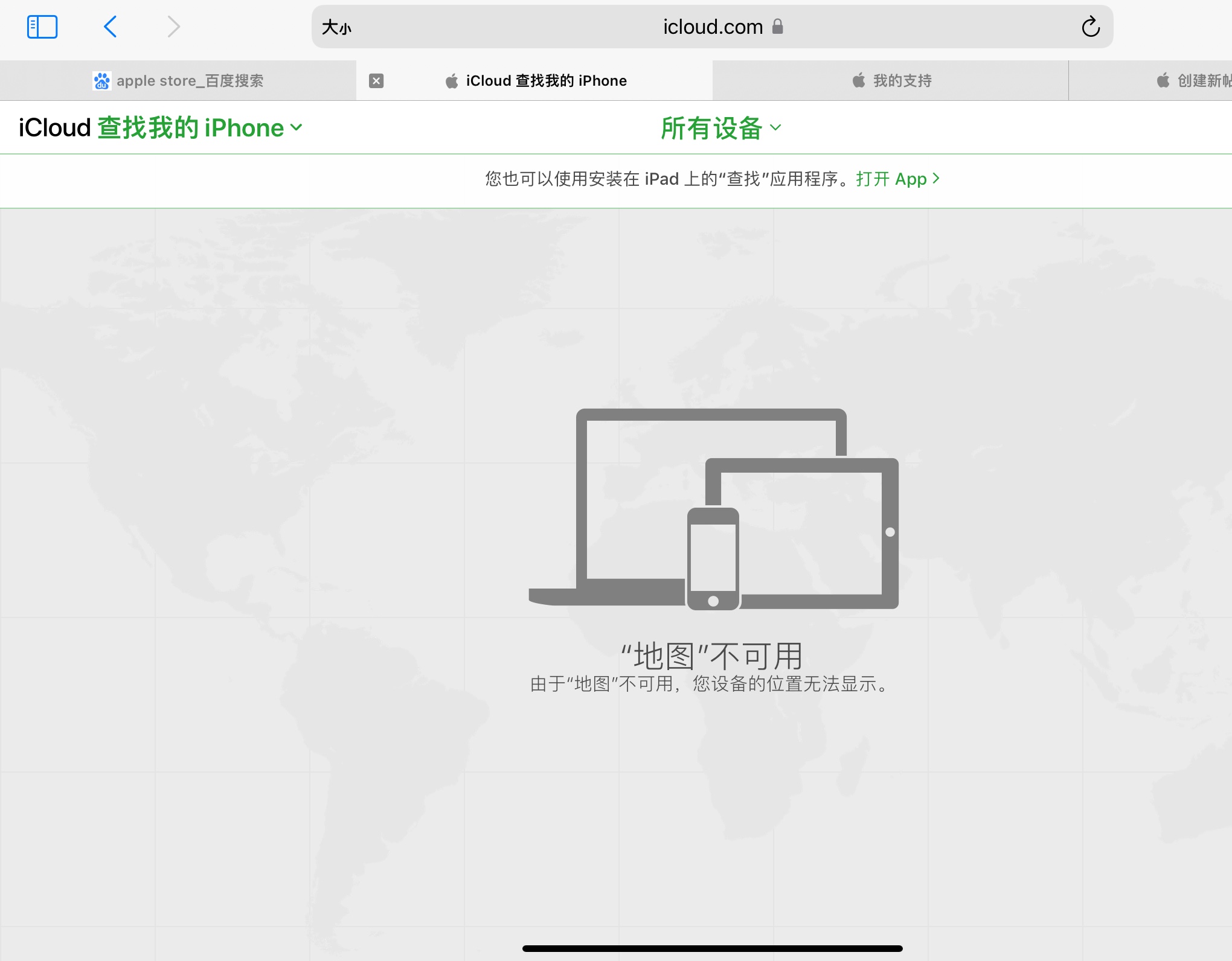Click the Apple logo on 我的支持 tab

[x=859, y=81]
